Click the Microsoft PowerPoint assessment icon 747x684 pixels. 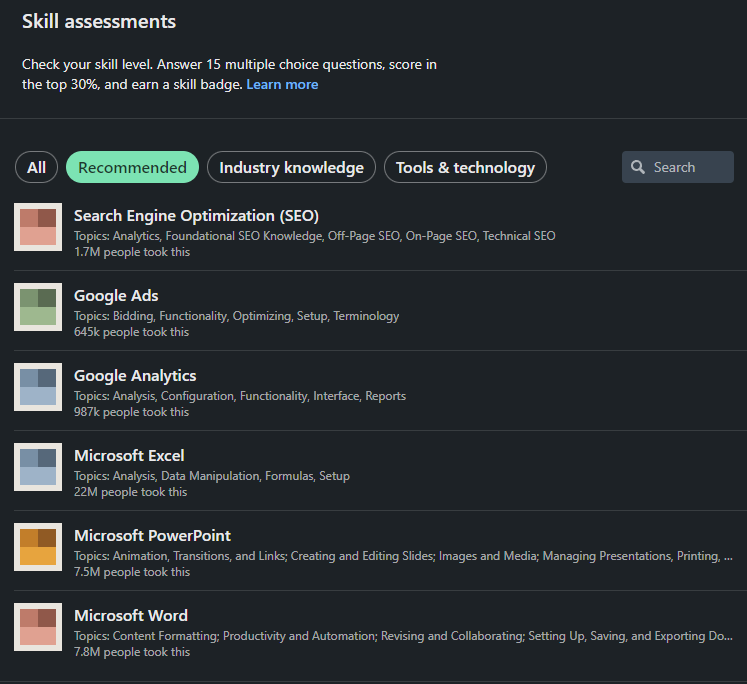(x=38, y=547)
